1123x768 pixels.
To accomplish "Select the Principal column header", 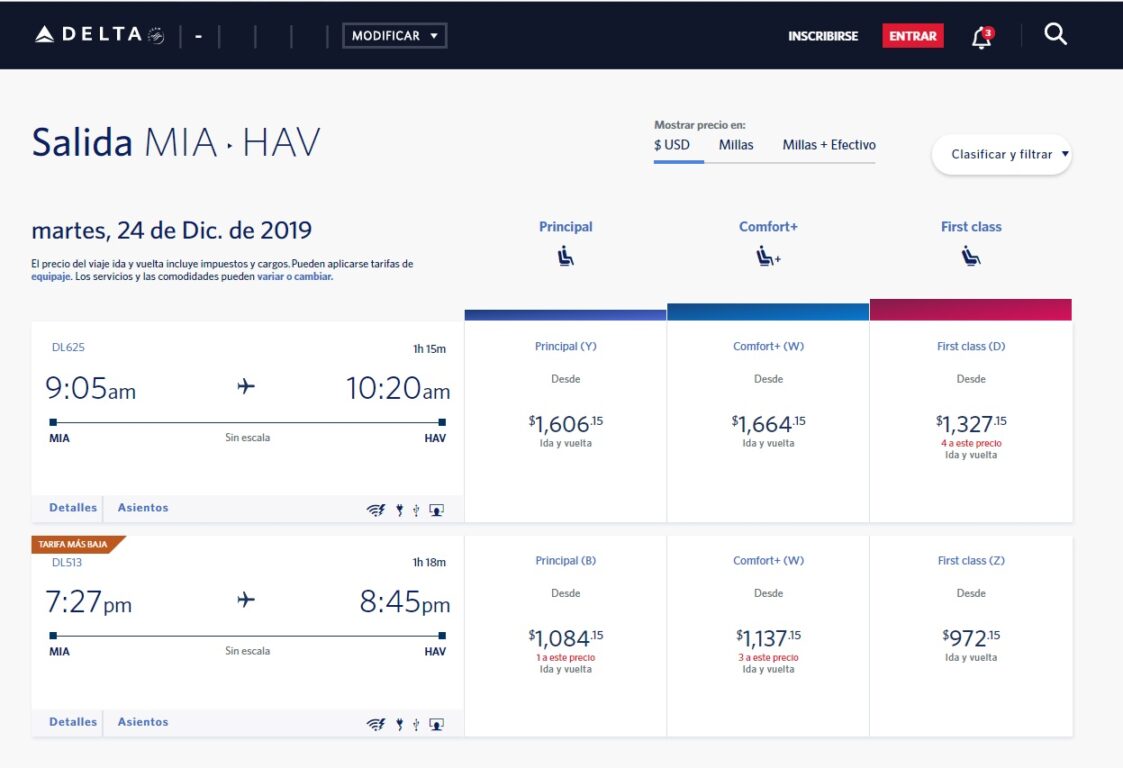I will point(566,226).
